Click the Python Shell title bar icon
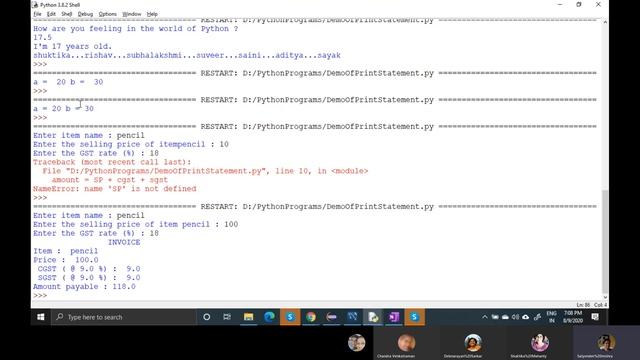 pos(35,5)
